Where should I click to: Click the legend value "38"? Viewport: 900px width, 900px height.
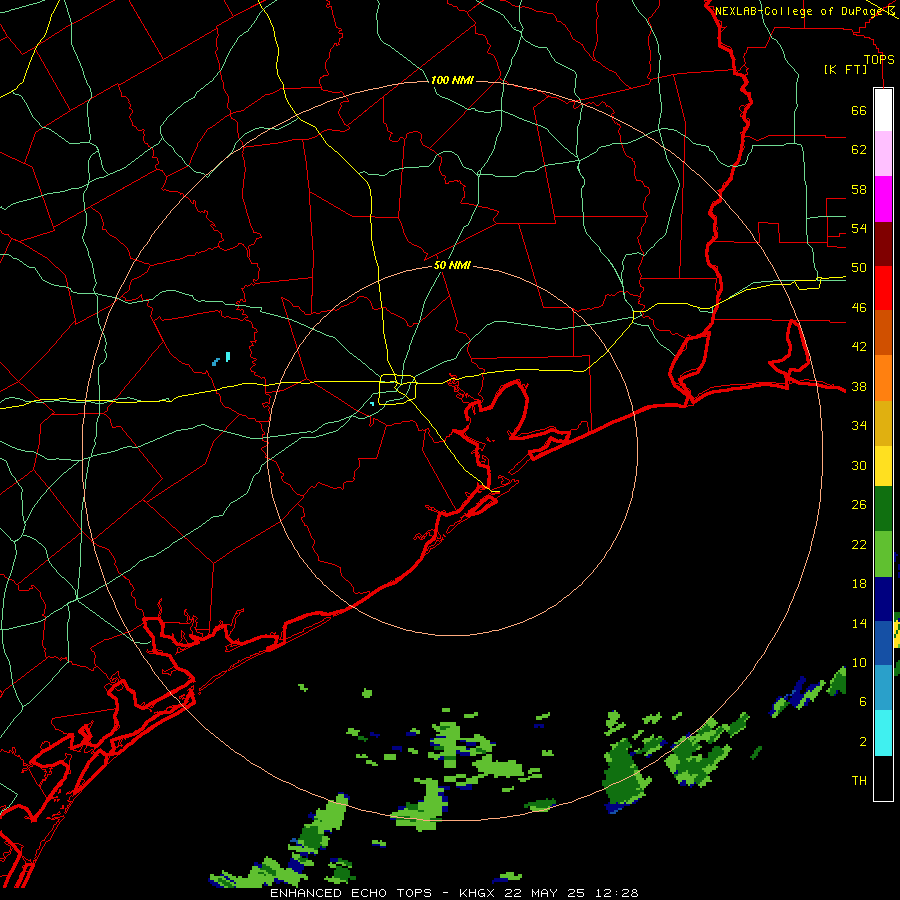[859, 387]
